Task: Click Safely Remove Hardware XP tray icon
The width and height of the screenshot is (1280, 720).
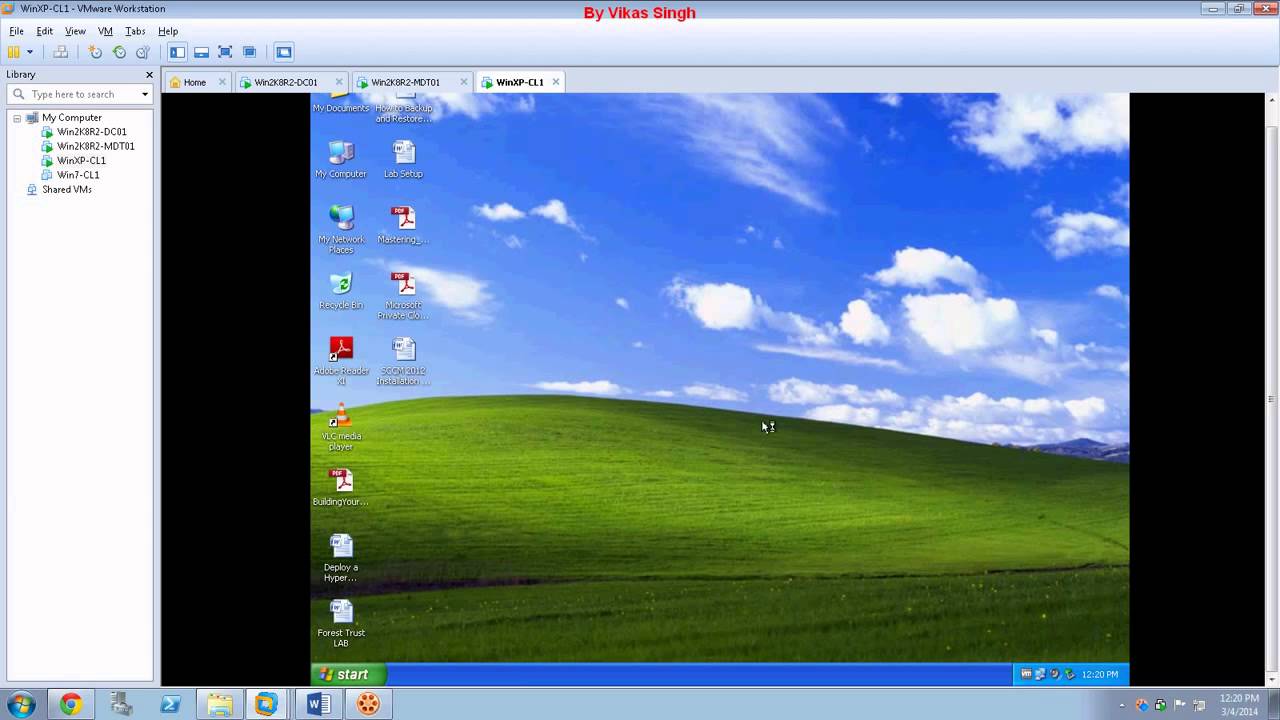Action: pyautogui.click(x=1069, y=674)
